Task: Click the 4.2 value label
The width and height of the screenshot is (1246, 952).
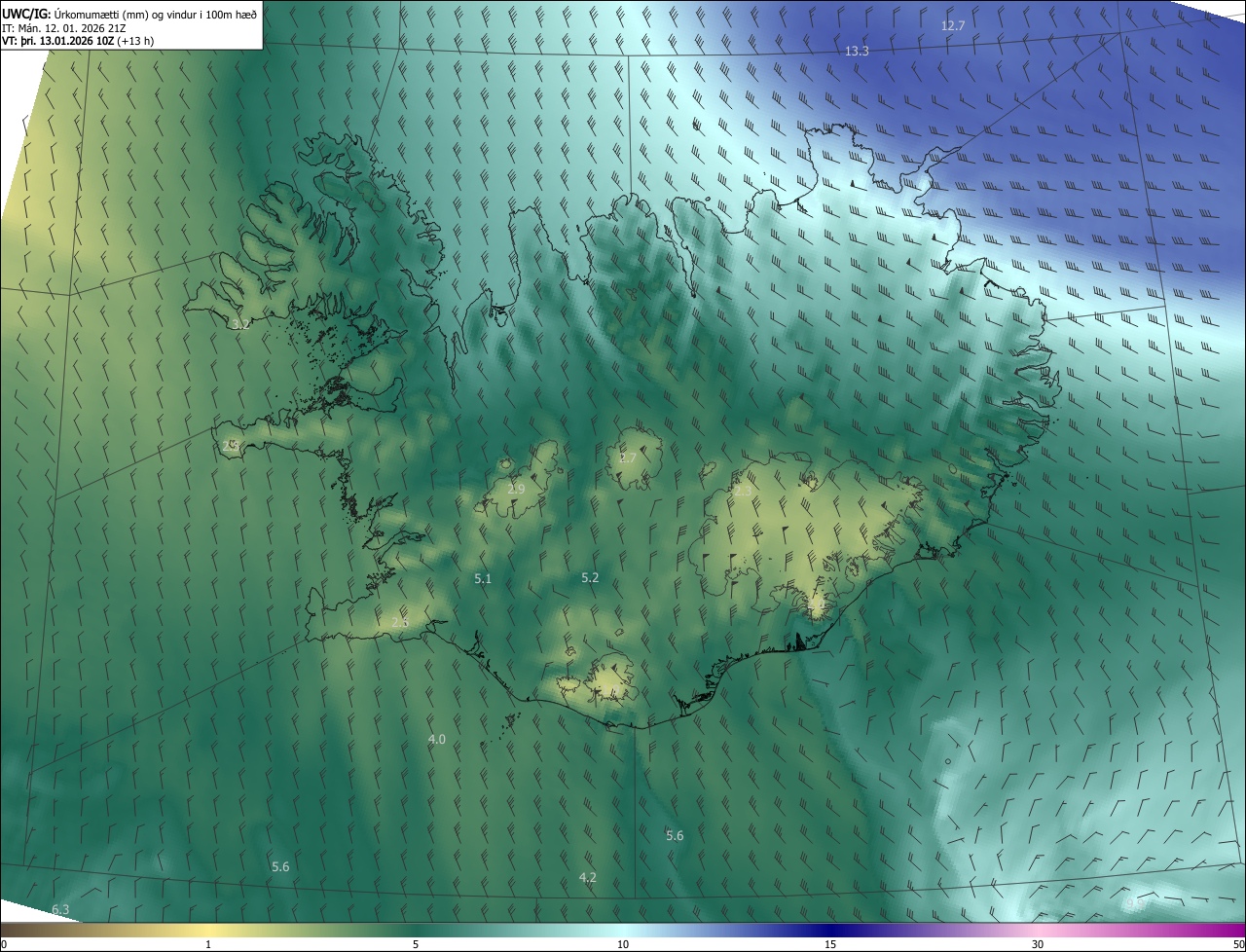Action: (x=587, y=877)
